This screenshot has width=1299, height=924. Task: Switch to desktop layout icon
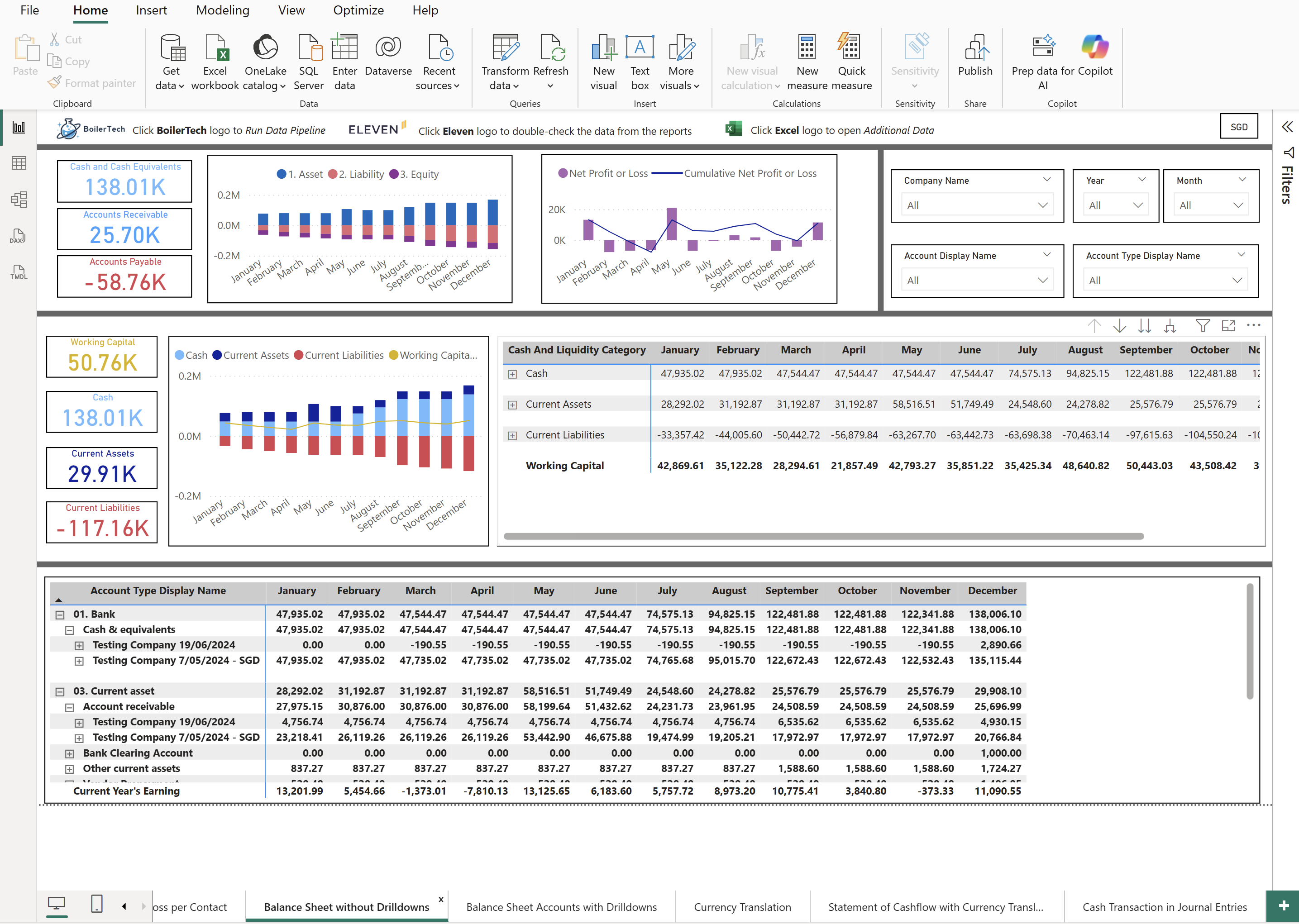point(56,903)
